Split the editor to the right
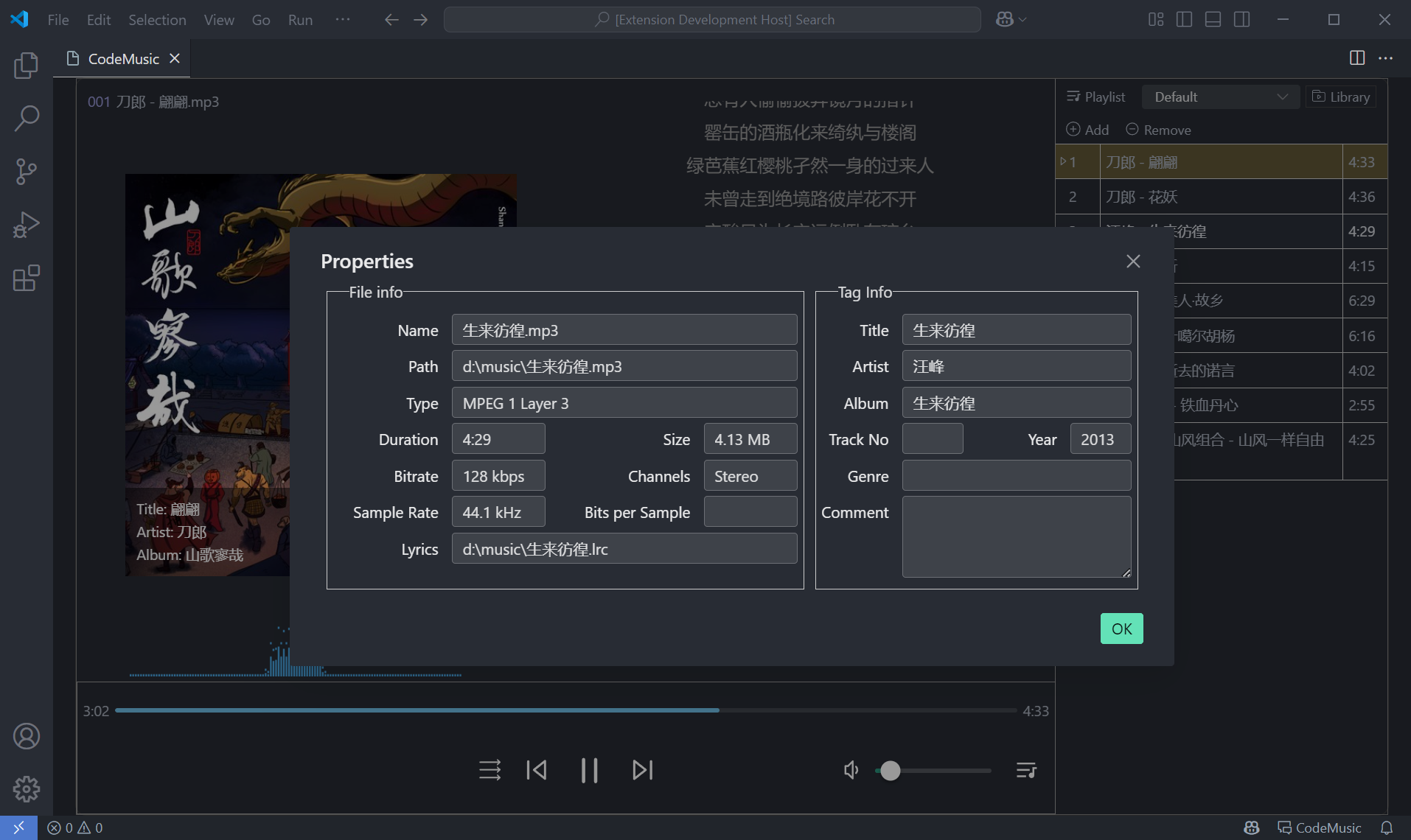 [x=1357, y=58]
